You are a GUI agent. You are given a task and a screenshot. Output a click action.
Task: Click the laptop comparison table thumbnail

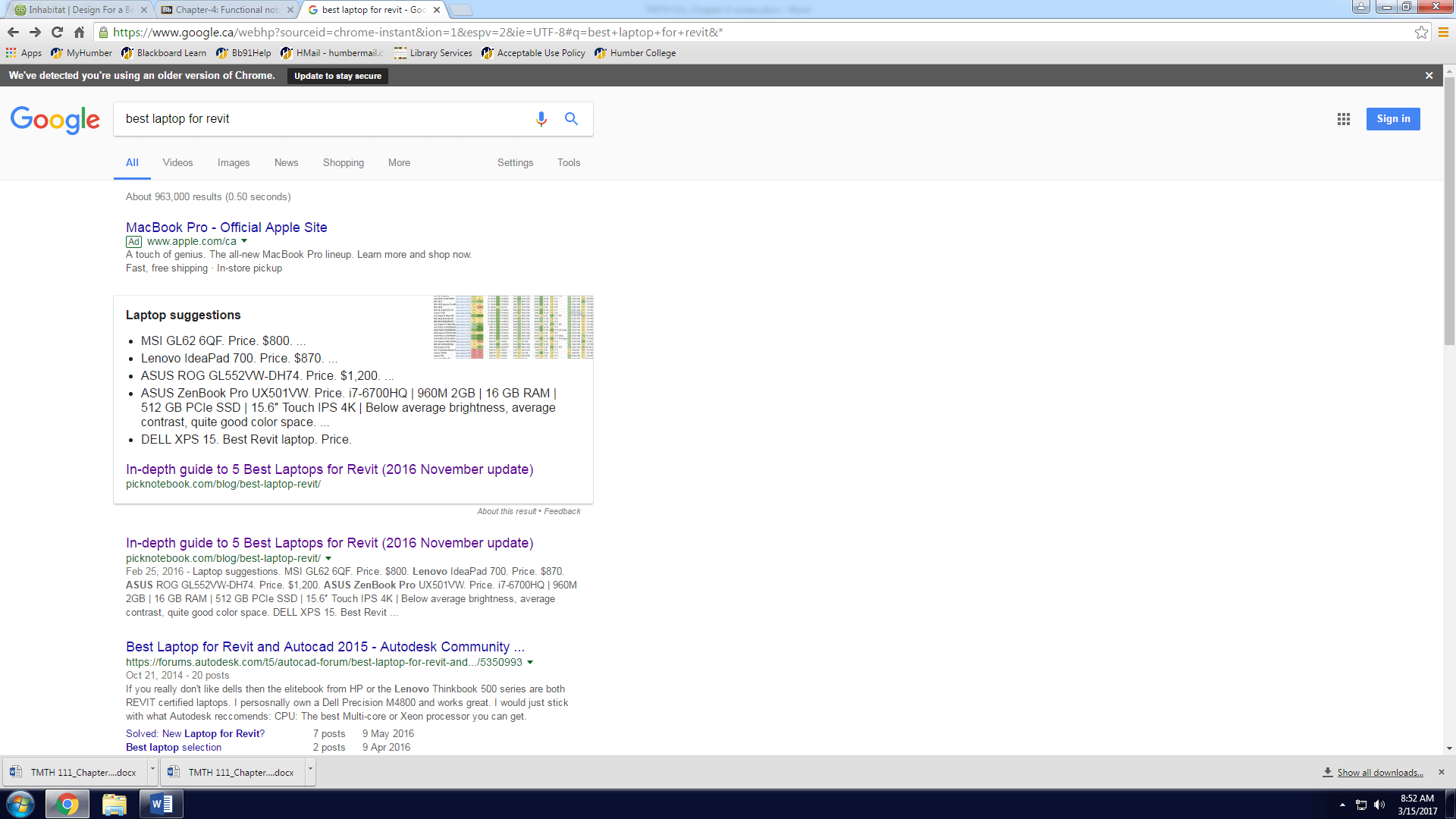(x=513, y=327)
